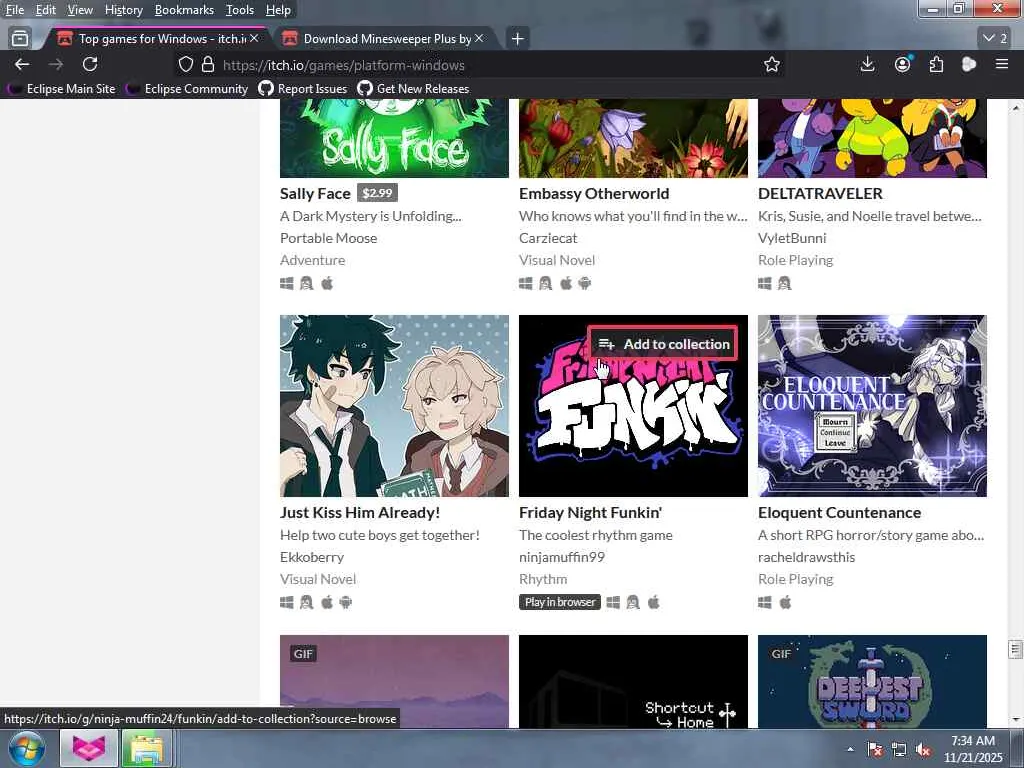Image resolution: width=1024 pixels, height=768 pixels.
Task: Open DELTATRAVELER game title
Action: [x=820, y=193]
